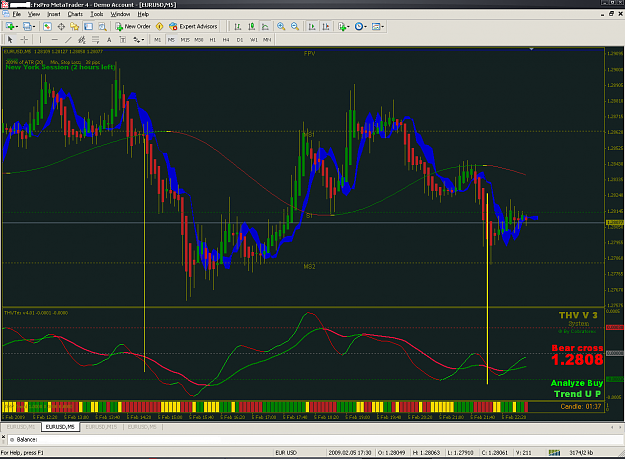Show the Navigator panel (star folder icon)
This screenshot has height=459, width=625.
(75, 26)
